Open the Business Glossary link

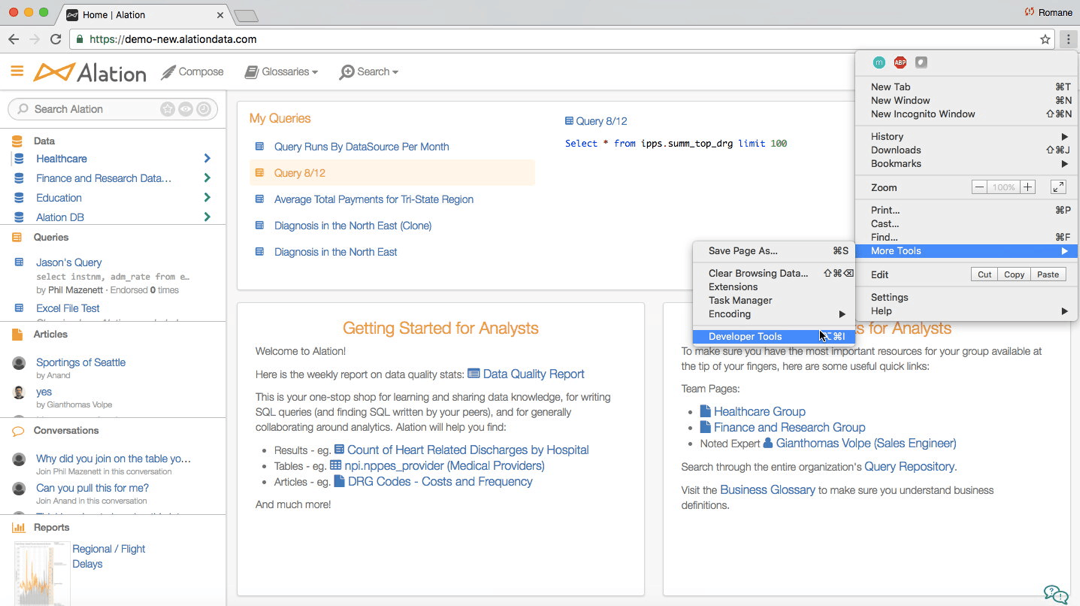point(767,490)
